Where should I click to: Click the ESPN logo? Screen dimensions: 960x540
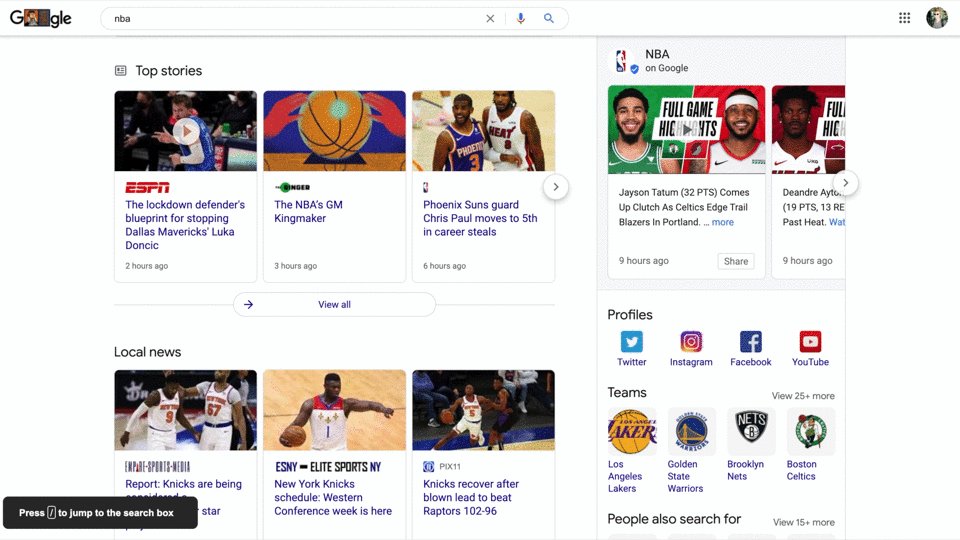click(x=147, y=187)
